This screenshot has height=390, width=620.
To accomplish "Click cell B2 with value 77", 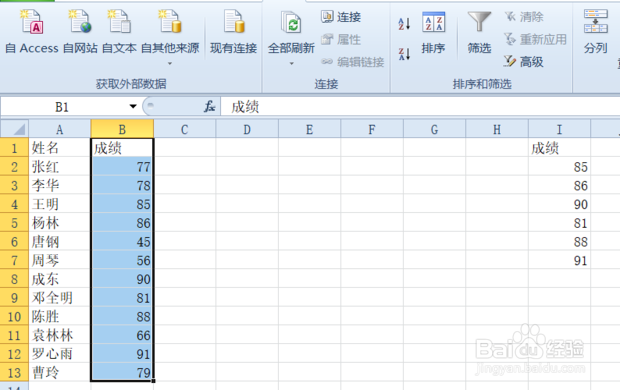I will (122, 167).
